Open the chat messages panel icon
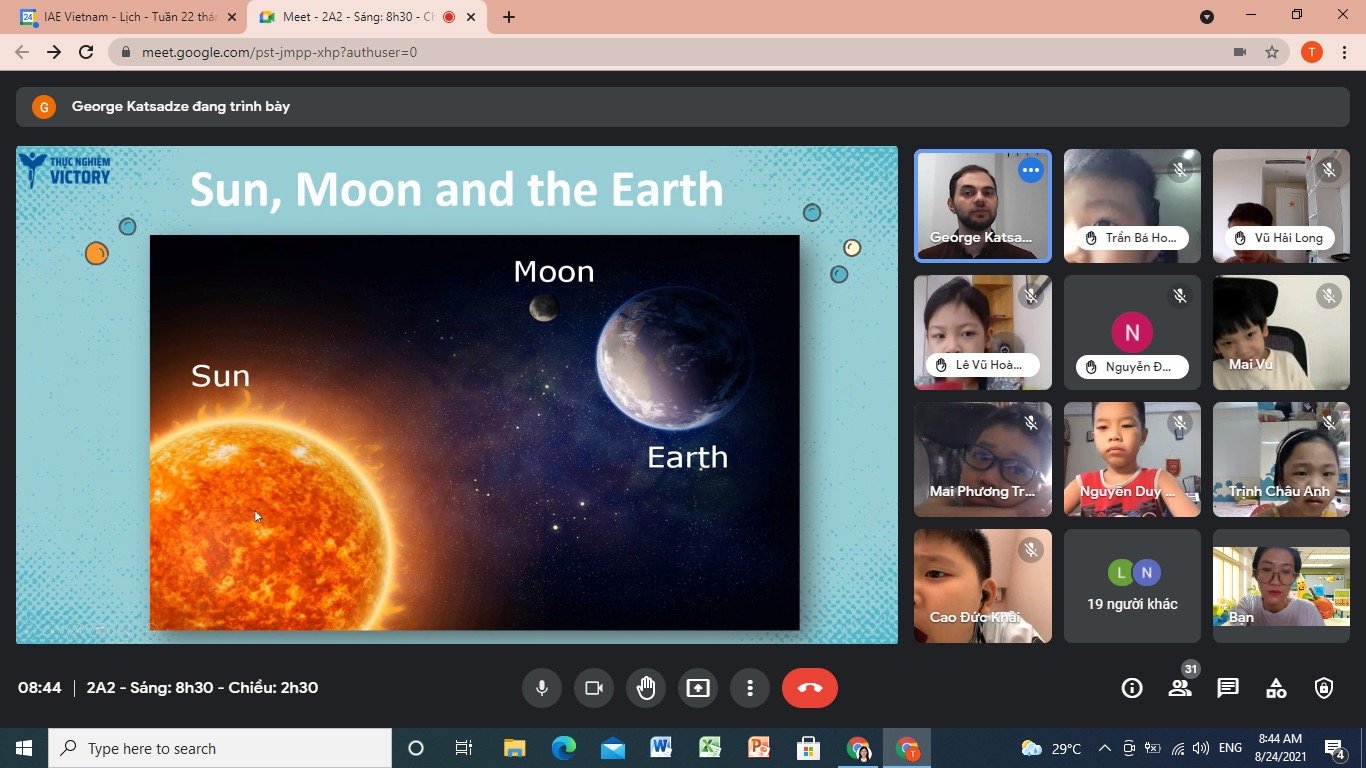The width and height of the screenshot is (1366, 768). click(x=1228, y=688)
